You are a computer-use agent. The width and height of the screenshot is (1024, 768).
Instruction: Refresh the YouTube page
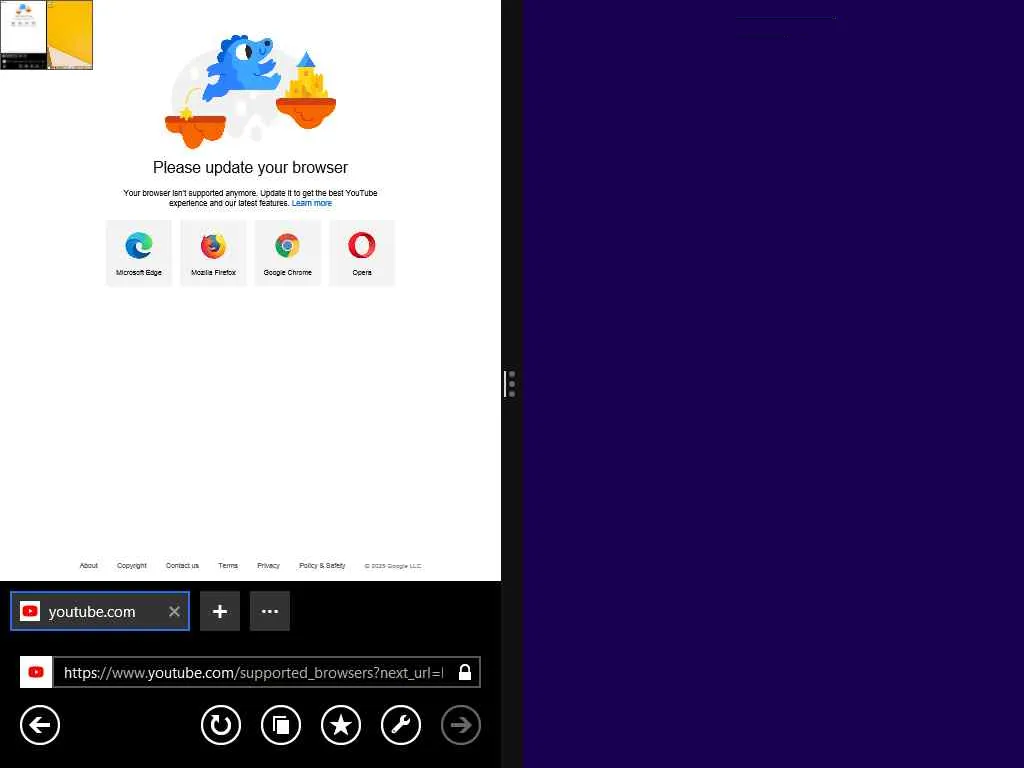pos(221,725)
